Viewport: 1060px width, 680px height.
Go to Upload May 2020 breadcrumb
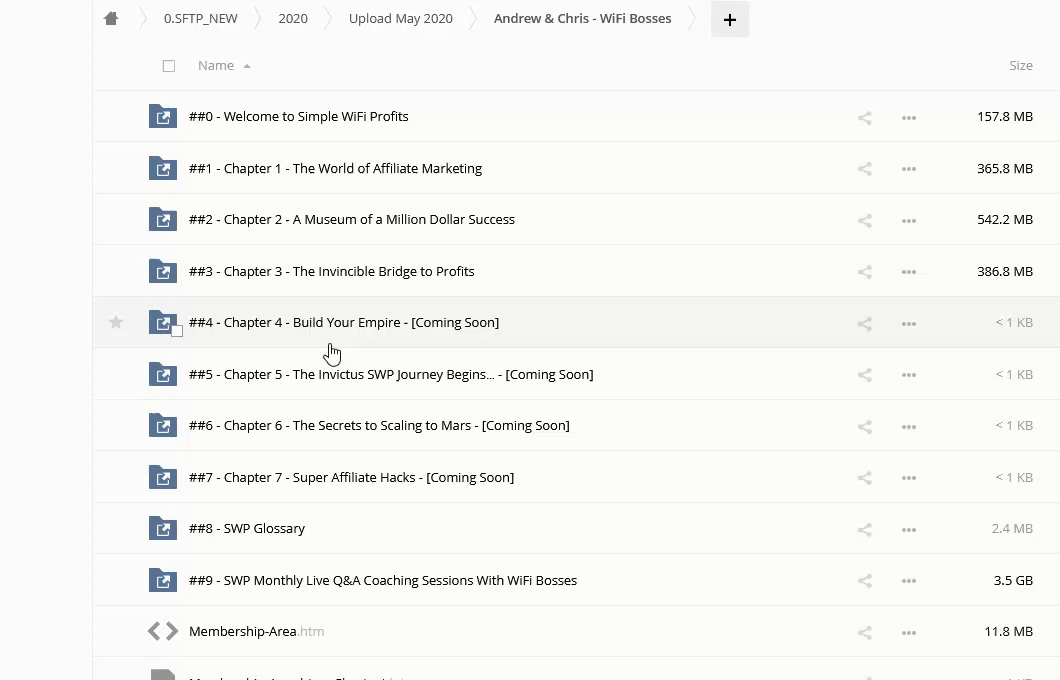coord(400,19)
